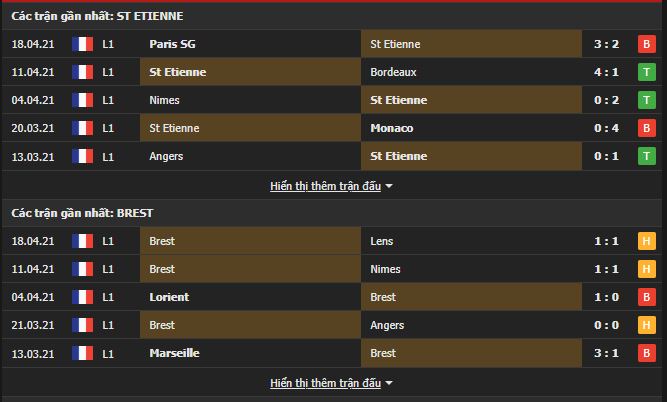This screenshot has height=402, width=667.
Task: Click the yellow H badge for Brest vs Angers
Action: [x=646, y=325]
